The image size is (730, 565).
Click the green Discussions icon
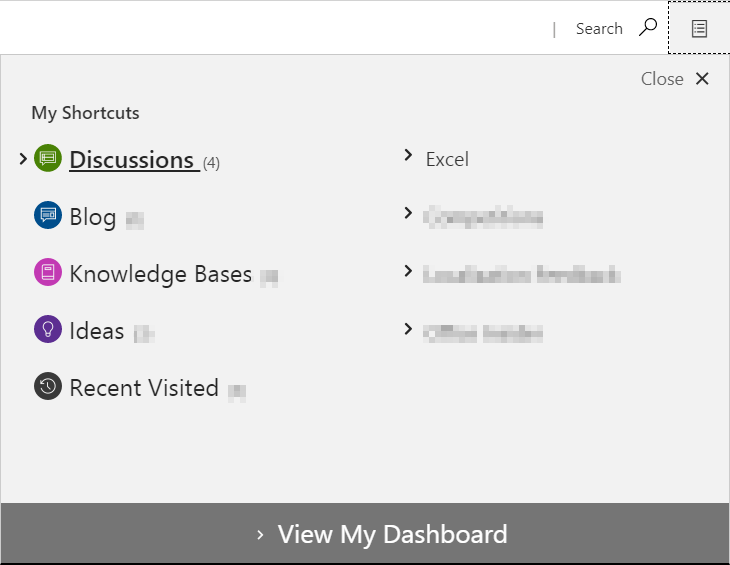pyautogui.click(x=48, y=158)
